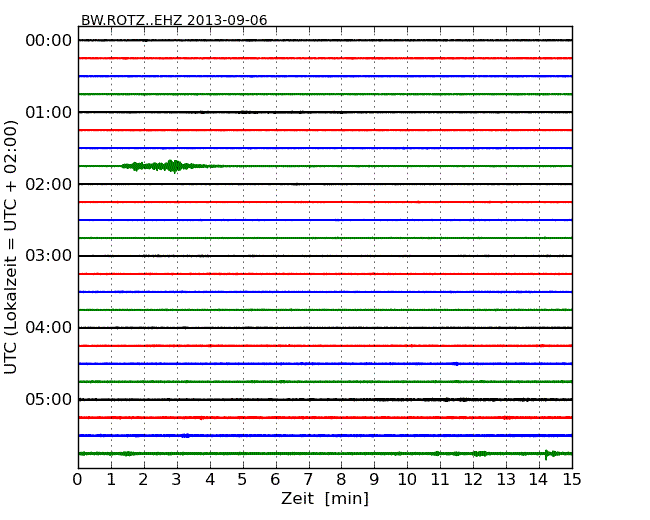
Task: Click the green disturbance near minute 12 on bottom trace
Action: tap(480, 454)
